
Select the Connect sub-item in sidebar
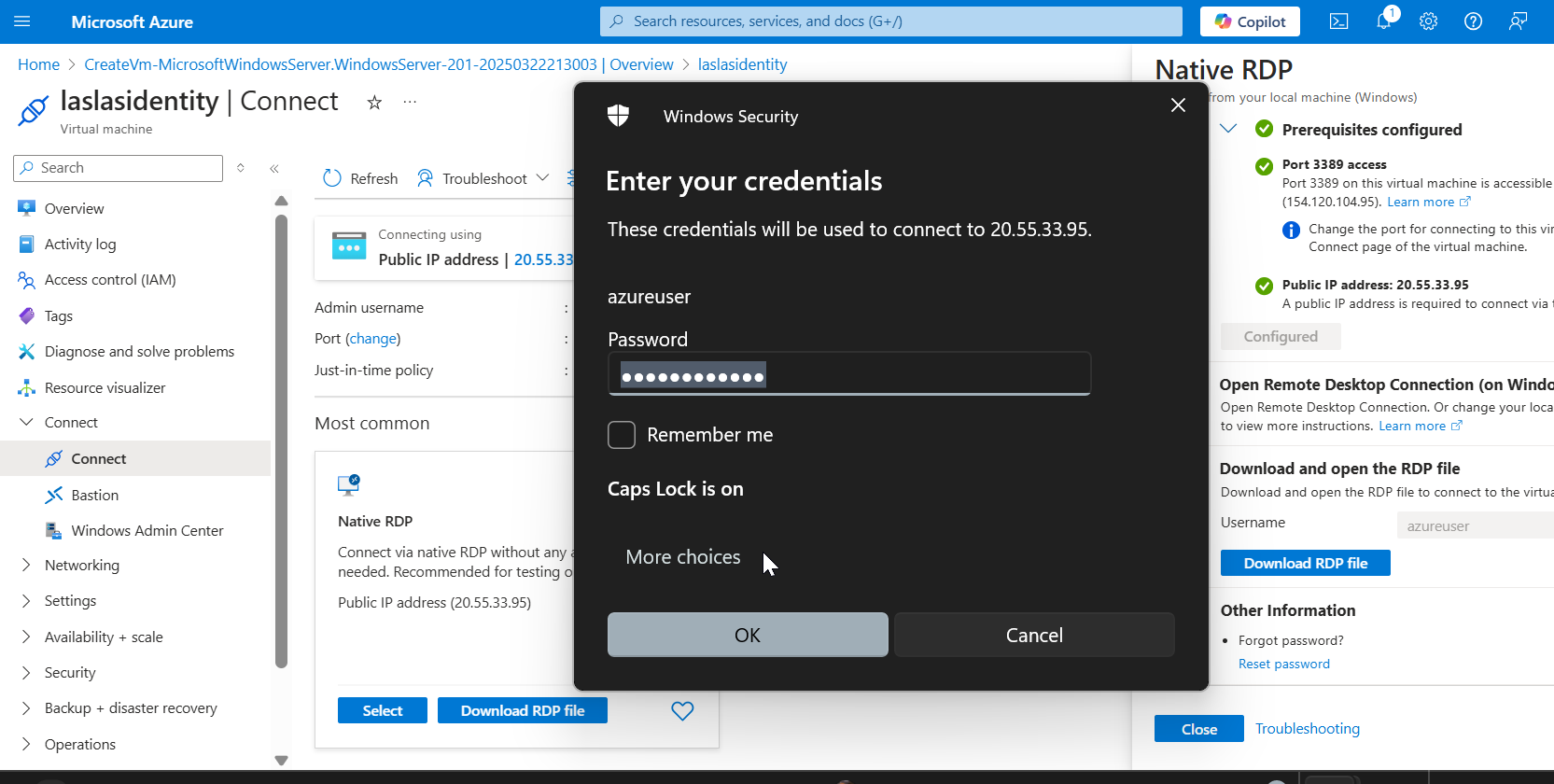point(98,459)
